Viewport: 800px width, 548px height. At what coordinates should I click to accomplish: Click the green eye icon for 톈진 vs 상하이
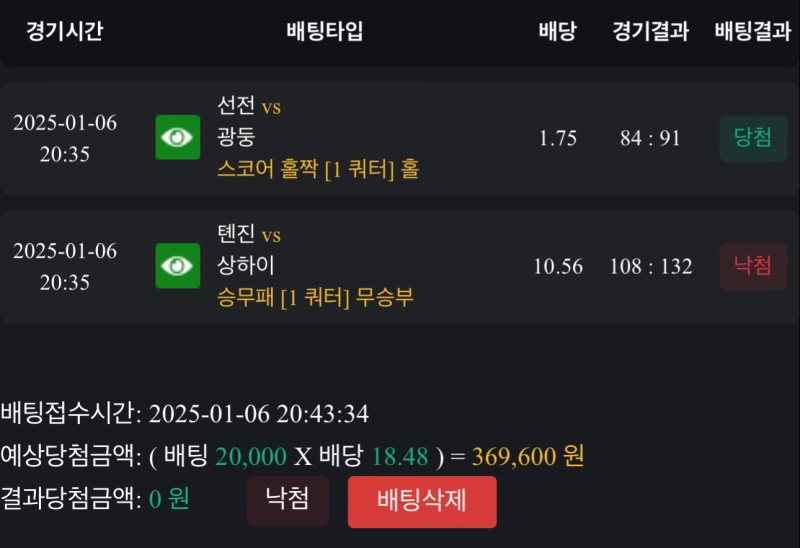pos(178,266)
